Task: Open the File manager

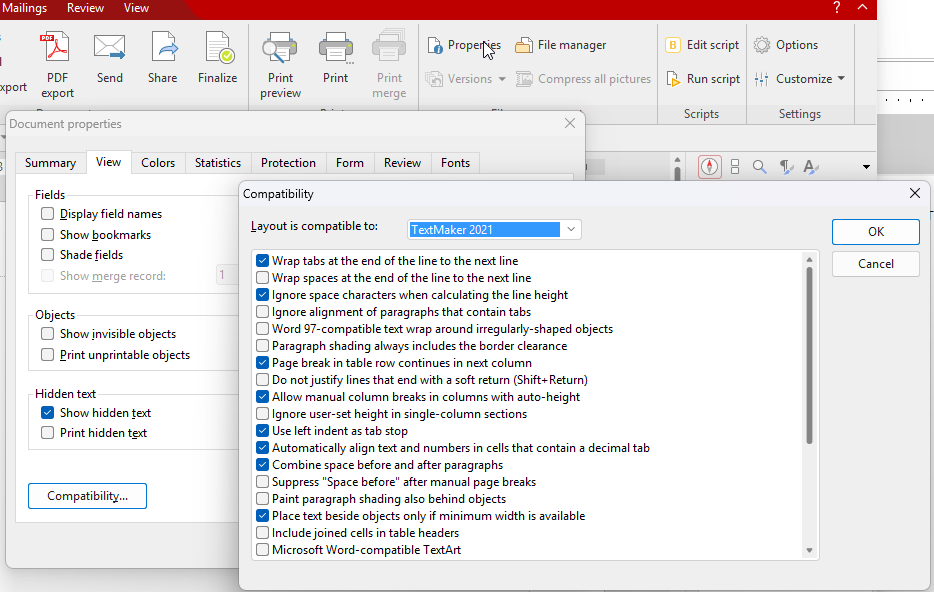Action: (x=560, y=45)
